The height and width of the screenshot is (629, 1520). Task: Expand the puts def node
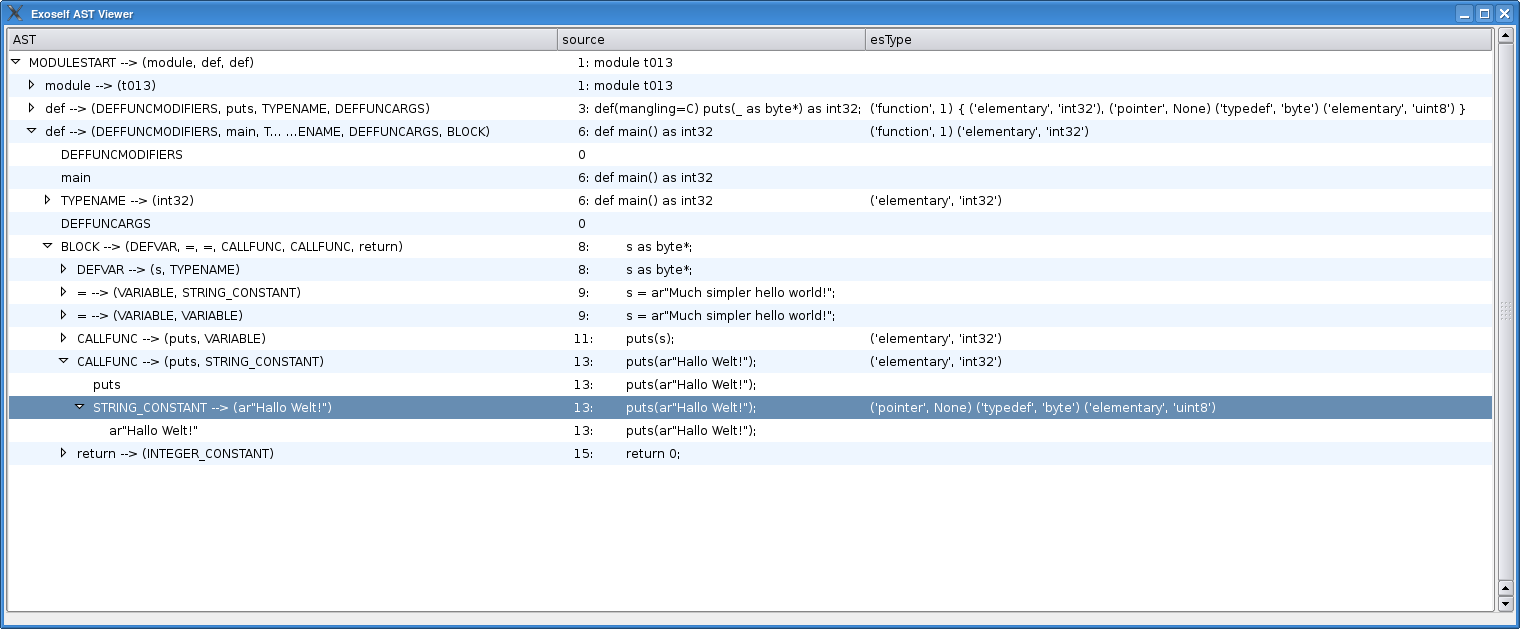click(31, 108)
